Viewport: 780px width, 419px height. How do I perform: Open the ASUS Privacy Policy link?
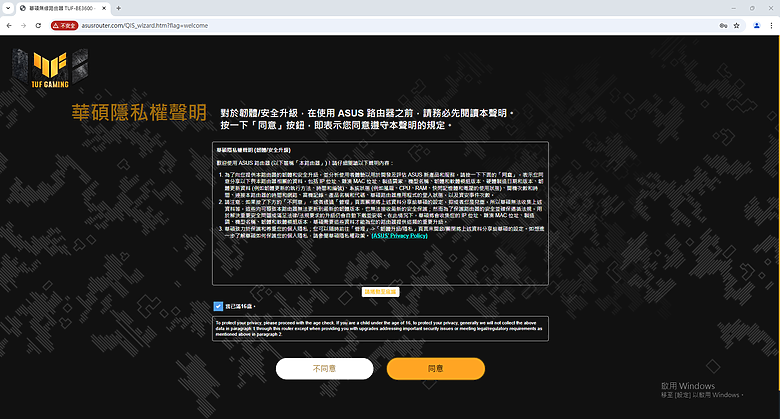coord(399,236)
